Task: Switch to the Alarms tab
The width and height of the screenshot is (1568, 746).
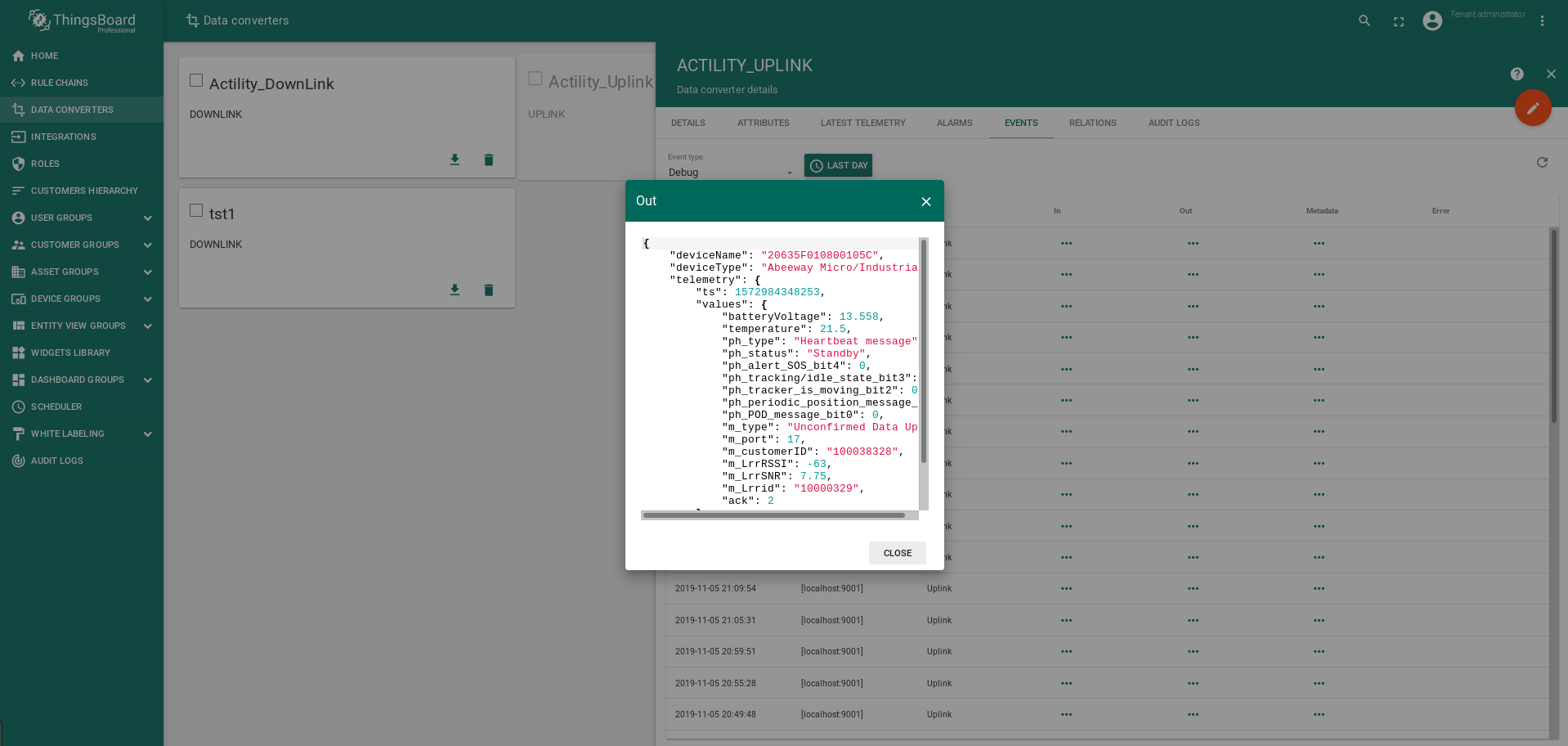Action: click(955, 123)
